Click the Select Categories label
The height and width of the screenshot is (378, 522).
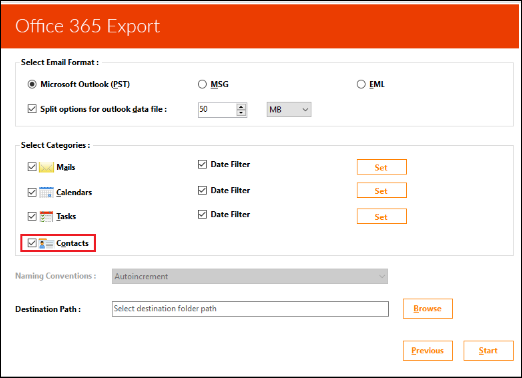point(55,145)
